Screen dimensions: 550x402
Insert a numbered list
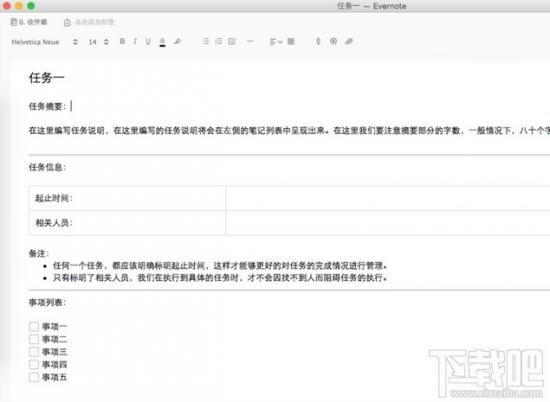click(x=219, y=41)
